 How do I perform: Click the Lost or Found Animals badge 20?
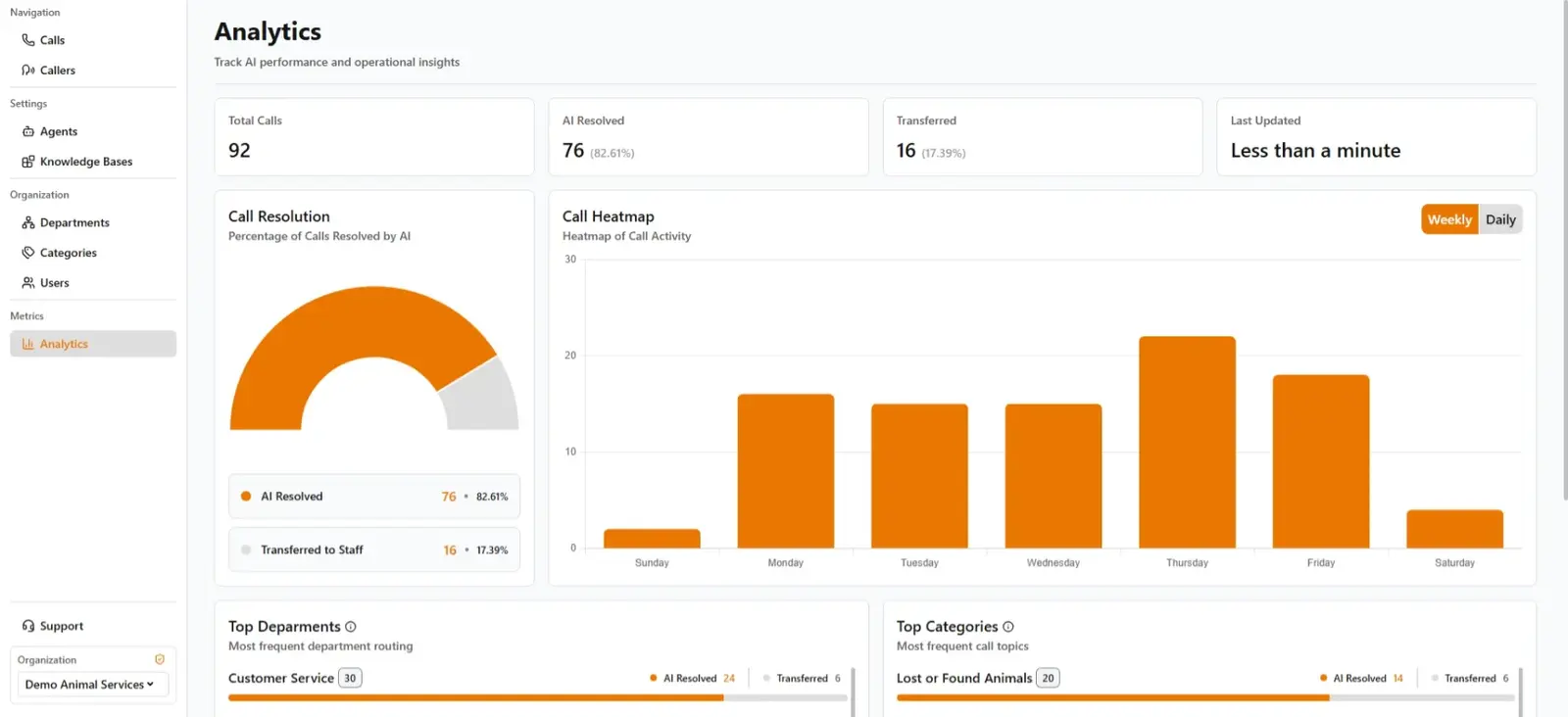(1048, 678)
